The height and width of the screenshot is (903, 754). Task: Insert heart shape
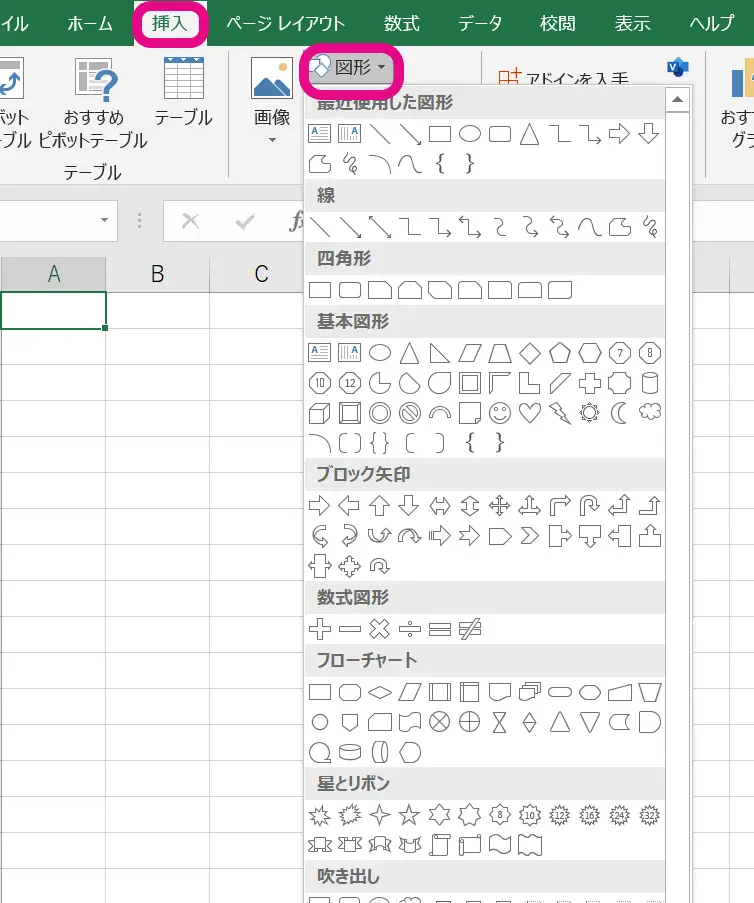pos(529,413)
